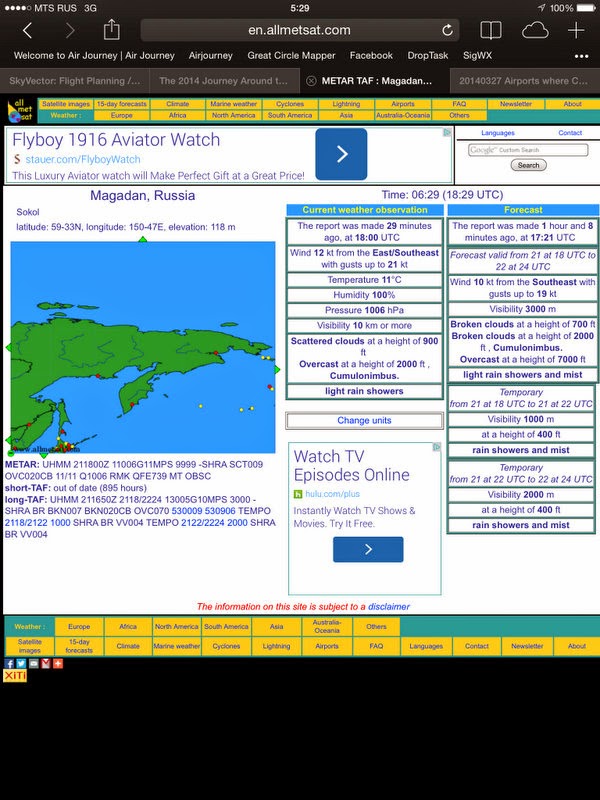
Task: Click the 530009 link in long-TAF
Action: click(187, 511)
